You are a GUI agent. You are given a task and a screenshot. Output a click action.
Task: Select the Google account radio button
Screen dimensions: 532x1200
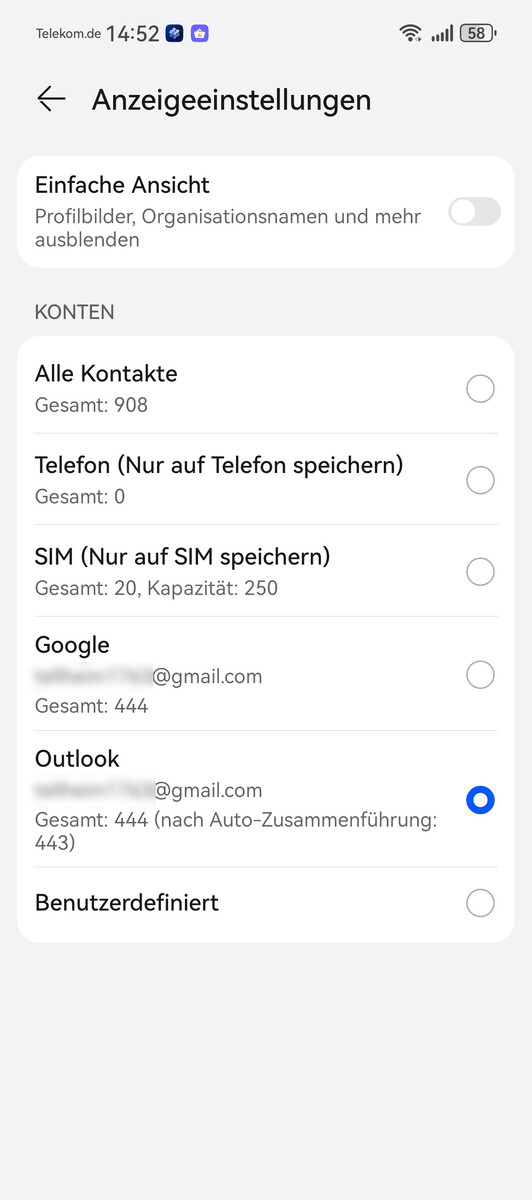tap(481, 675)
